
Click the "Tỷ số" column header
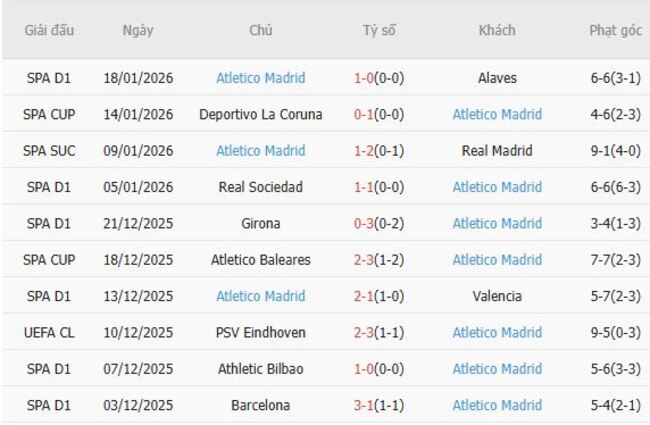(379, 30)
